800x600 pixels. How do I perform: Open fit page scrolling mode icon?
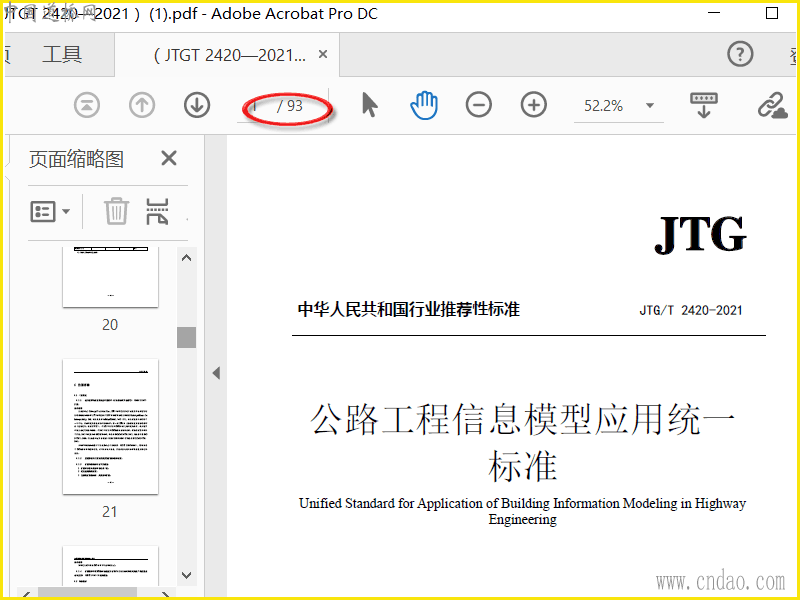click(x=704, y=105)
